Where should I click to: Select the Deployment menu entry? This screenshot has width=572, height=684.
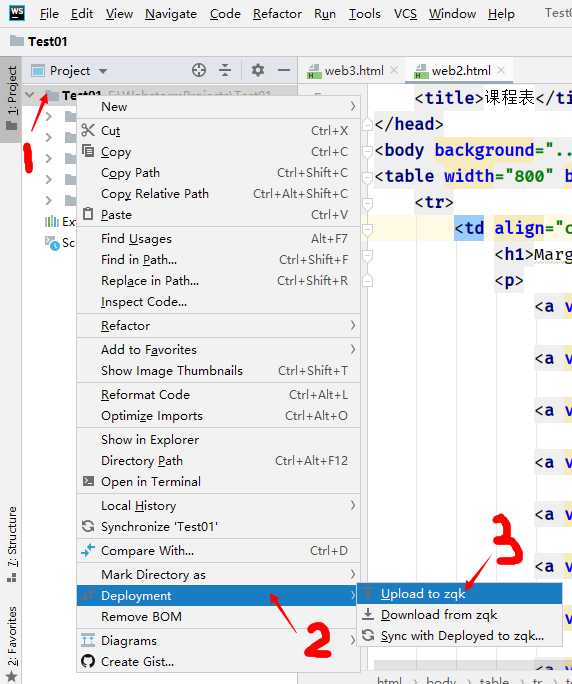(x=218, y=595)
